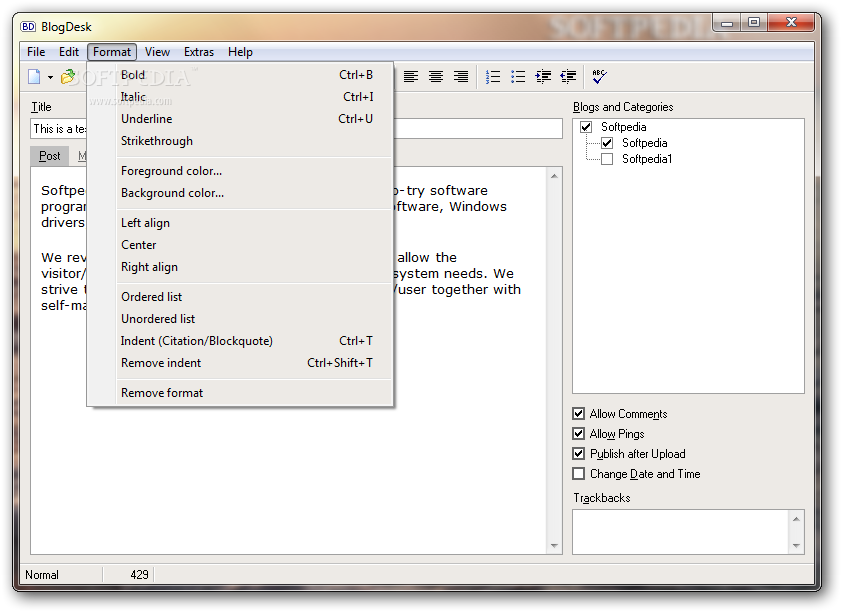Click the "429" character count in status bar
The height and width of the screenshot is (612, 842).
coord(139,575)
